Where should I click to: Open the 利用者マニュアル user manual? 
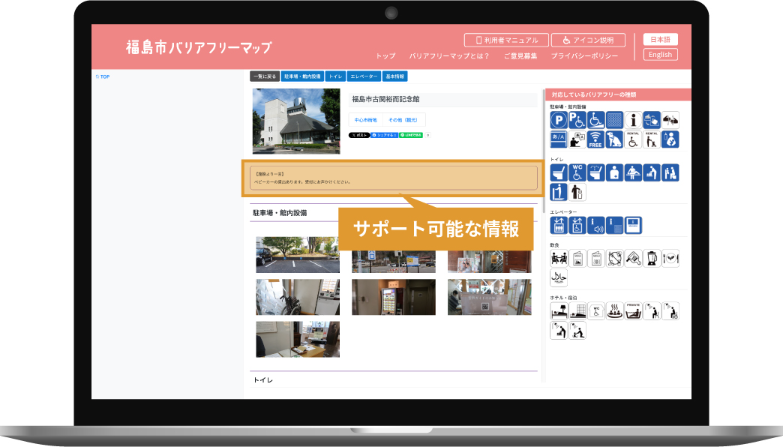click(x=506, y=40)
